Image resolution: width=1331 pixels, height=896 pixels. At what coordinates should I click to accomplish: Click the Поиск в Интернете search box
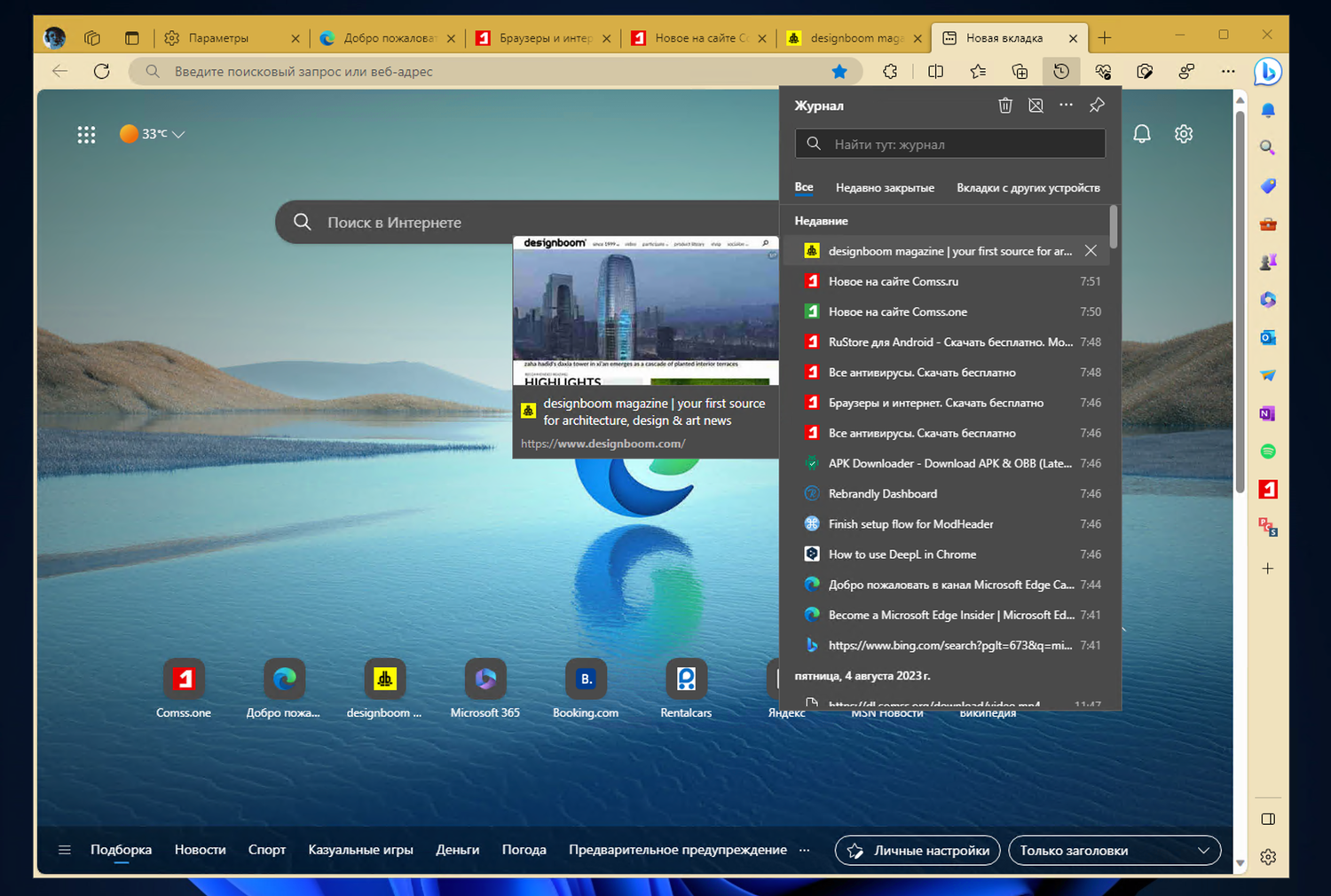coord(527,222)
